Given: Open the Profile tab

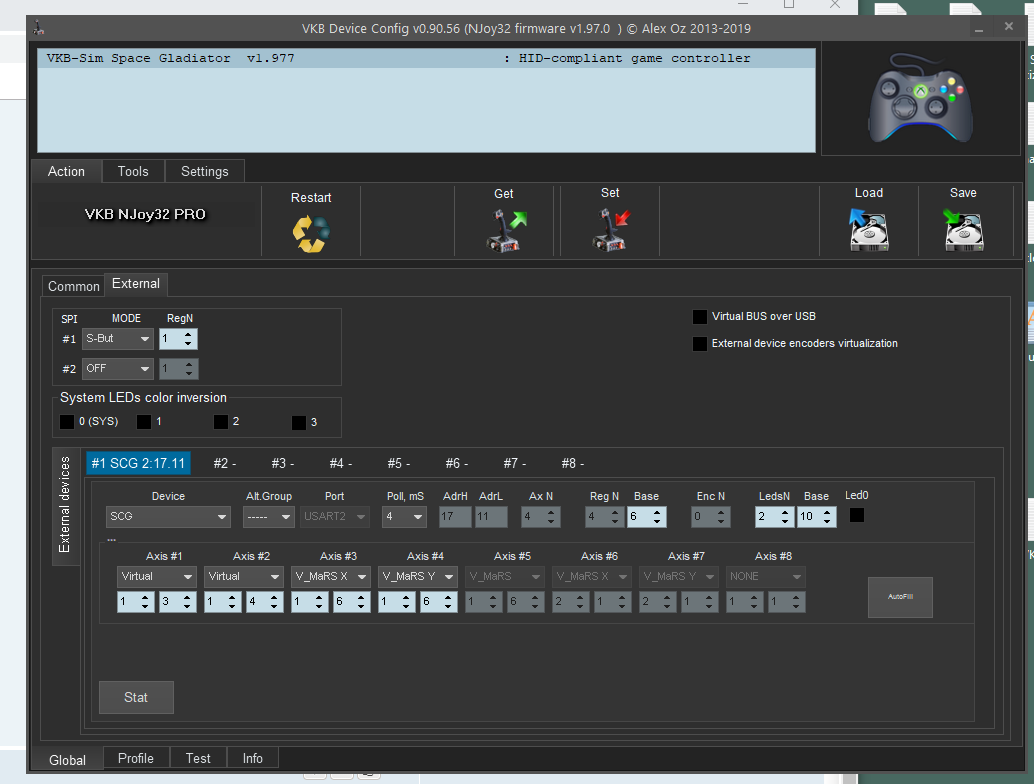Looking at the screenshot, I should [136, 758].
